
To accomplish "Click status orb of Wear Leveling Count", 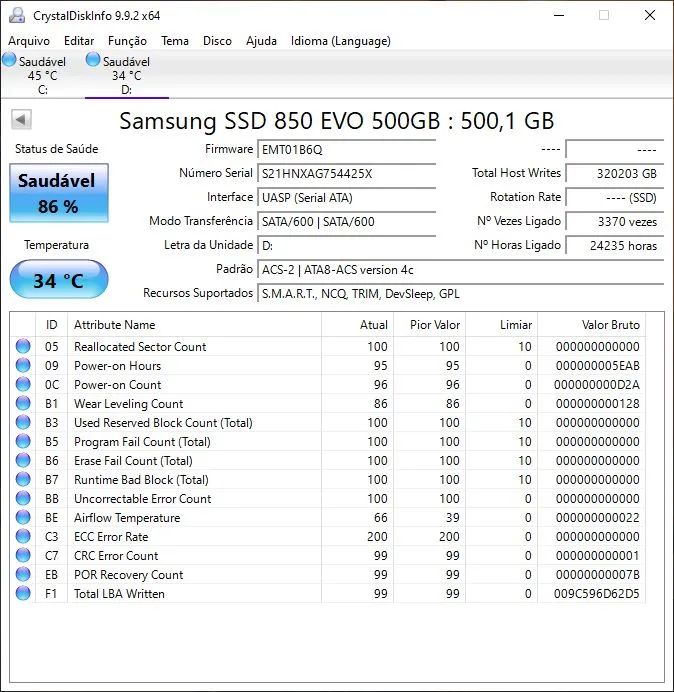I will coord(23,403).
